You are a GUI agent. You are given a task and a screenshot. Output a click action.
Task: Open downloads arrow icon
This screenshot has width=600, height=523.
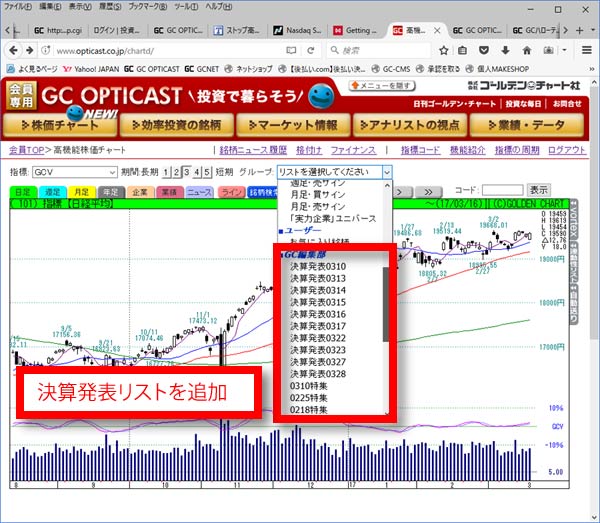[505, 50]
